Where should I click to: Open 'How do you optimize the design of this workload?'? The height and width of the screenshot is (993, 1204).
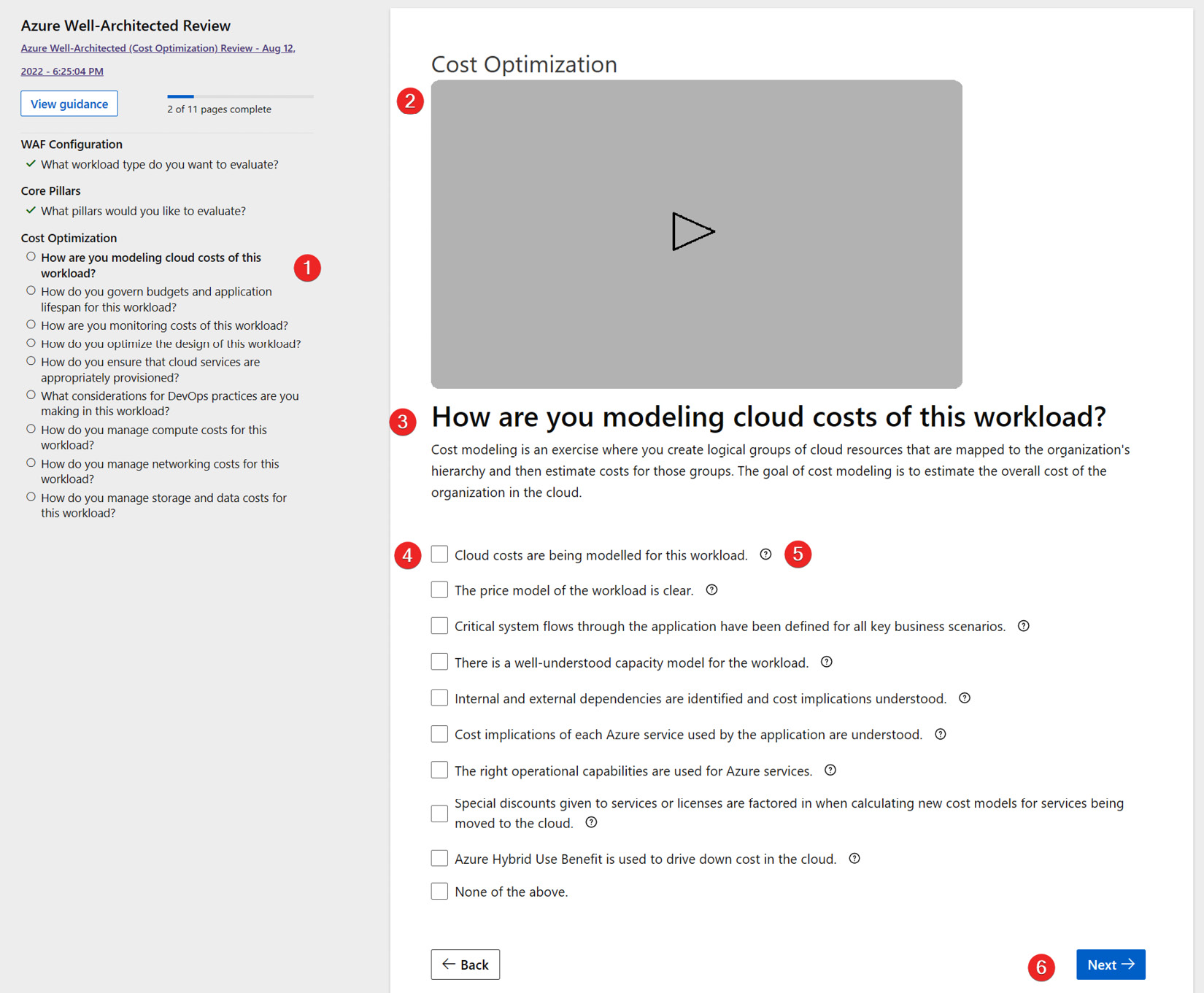171,344
